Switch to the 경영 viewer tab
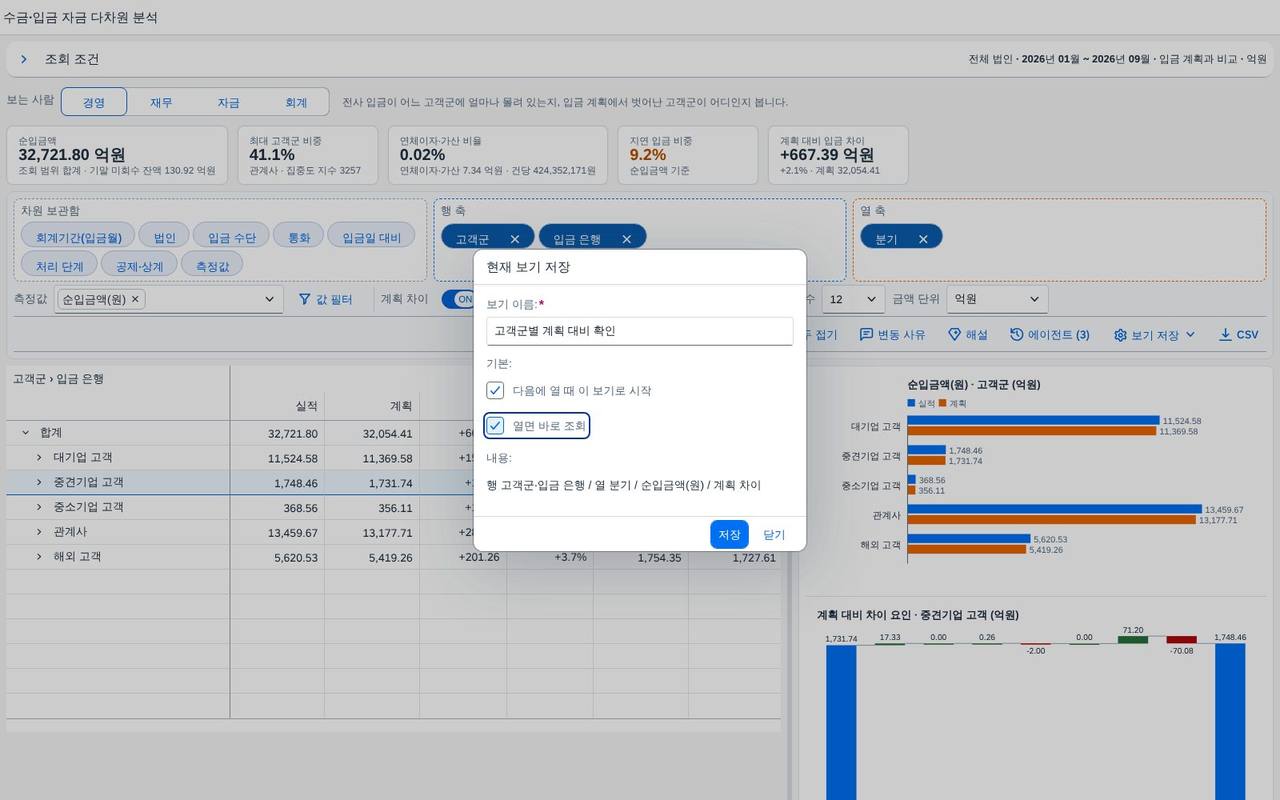 pos(94,102)
